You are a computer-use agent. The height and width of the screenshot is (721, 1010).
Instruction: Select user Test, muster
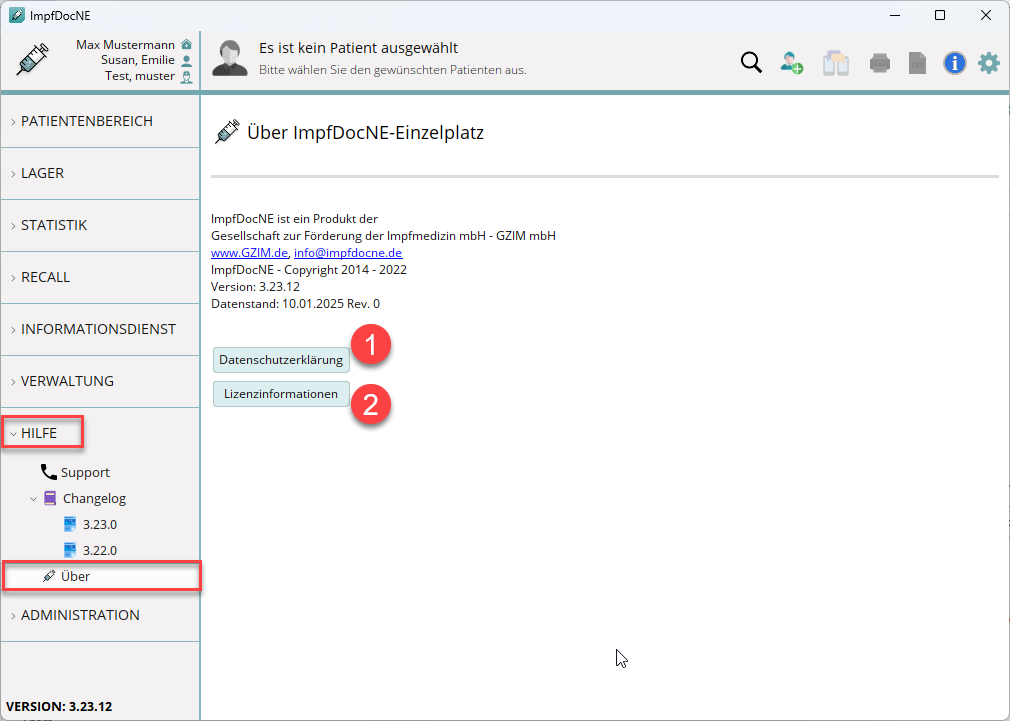[x=140, y=76]
